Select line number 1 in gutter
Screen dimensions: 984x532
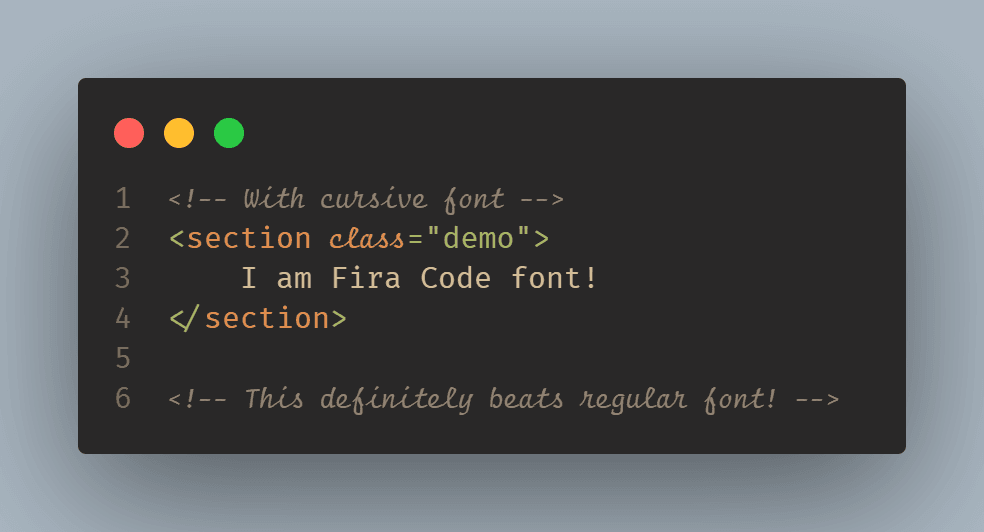123,199
